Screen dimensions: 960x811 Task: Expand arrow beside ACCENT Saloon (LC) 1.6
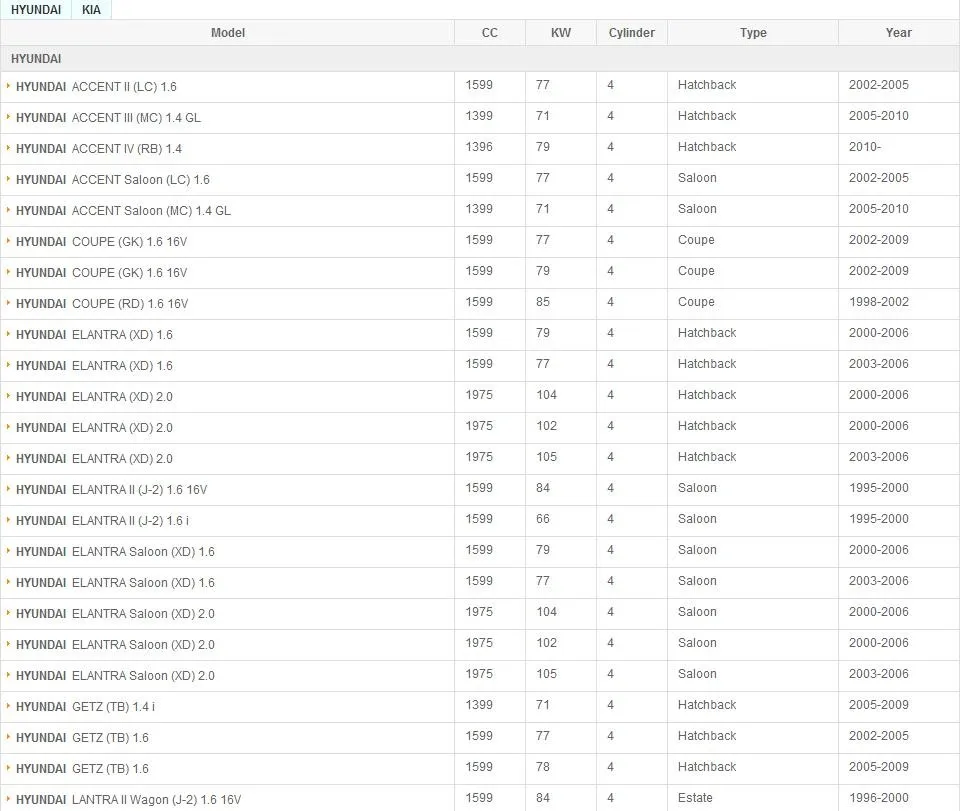[9, 179]
